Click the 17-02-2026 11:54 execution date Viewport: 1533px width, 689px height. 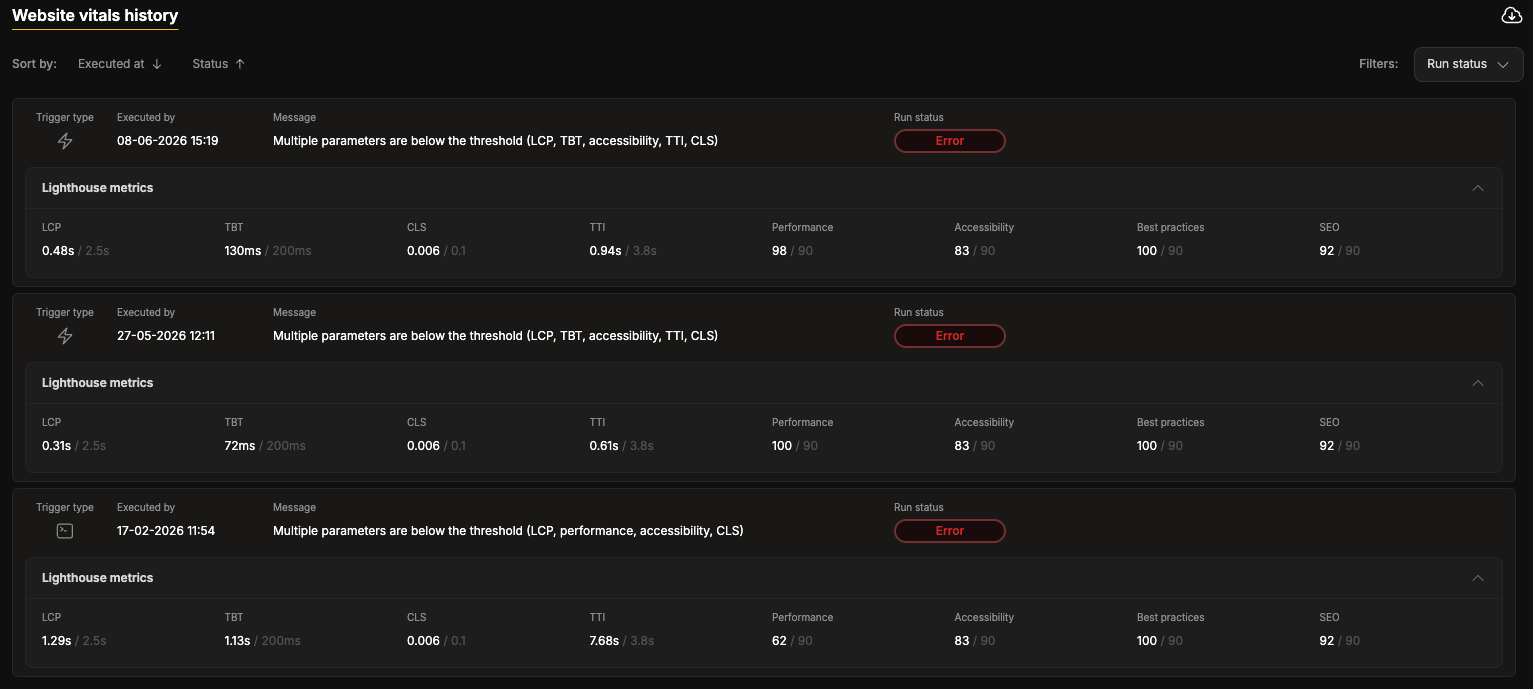click(166, 531)
